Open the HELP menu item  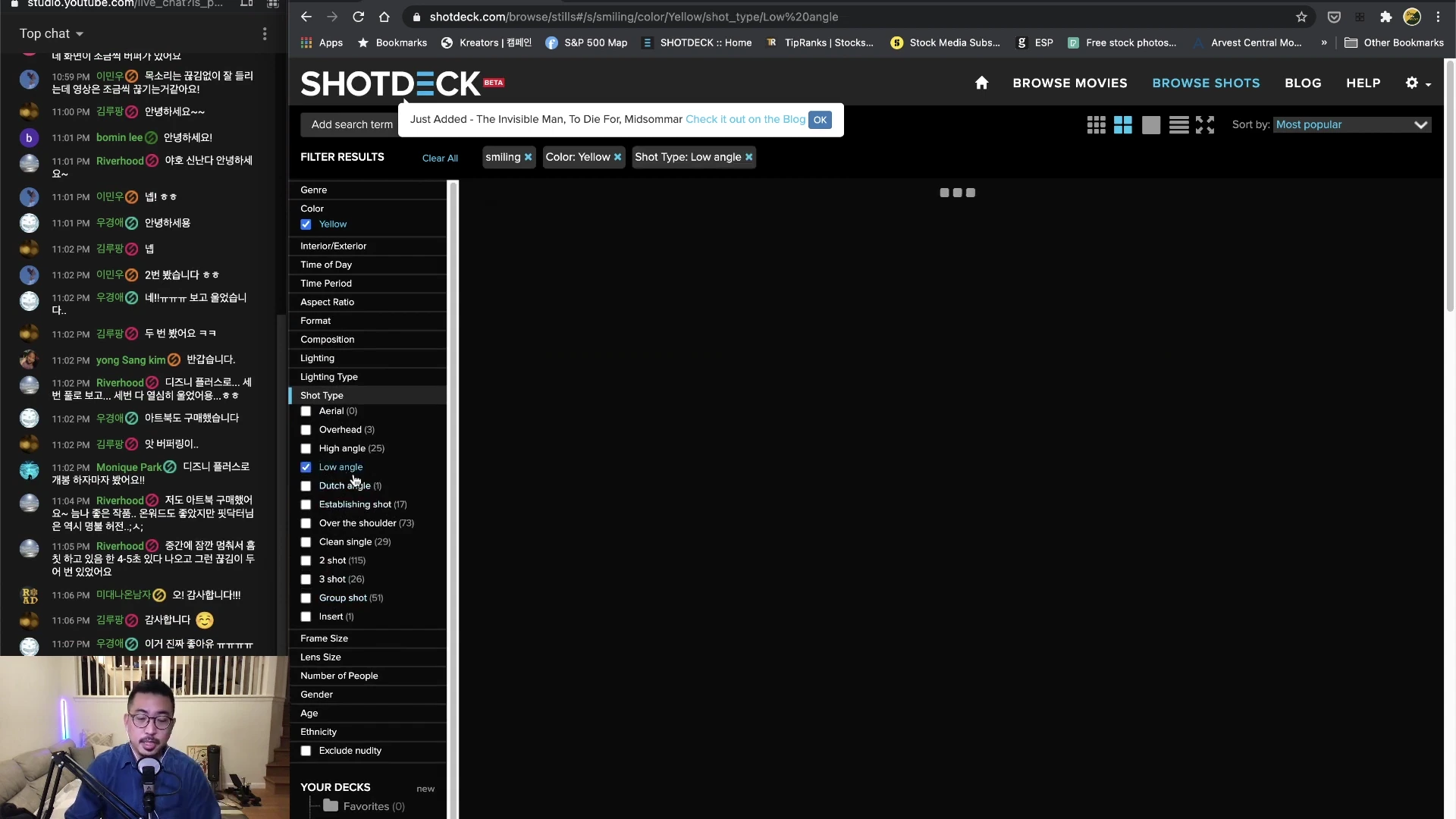[x=1363, y=83]
